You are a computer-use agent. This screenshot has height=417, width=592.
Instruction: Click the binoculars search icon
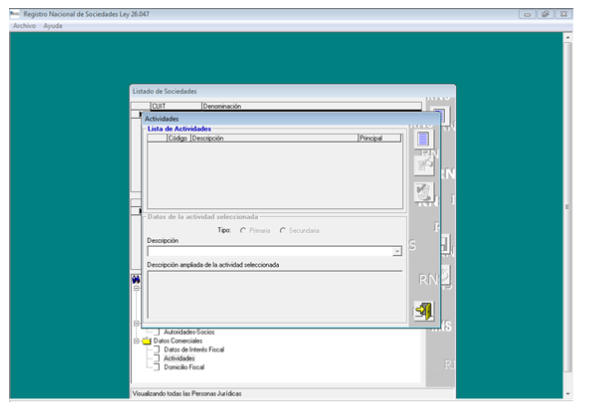tap(136, 280)
